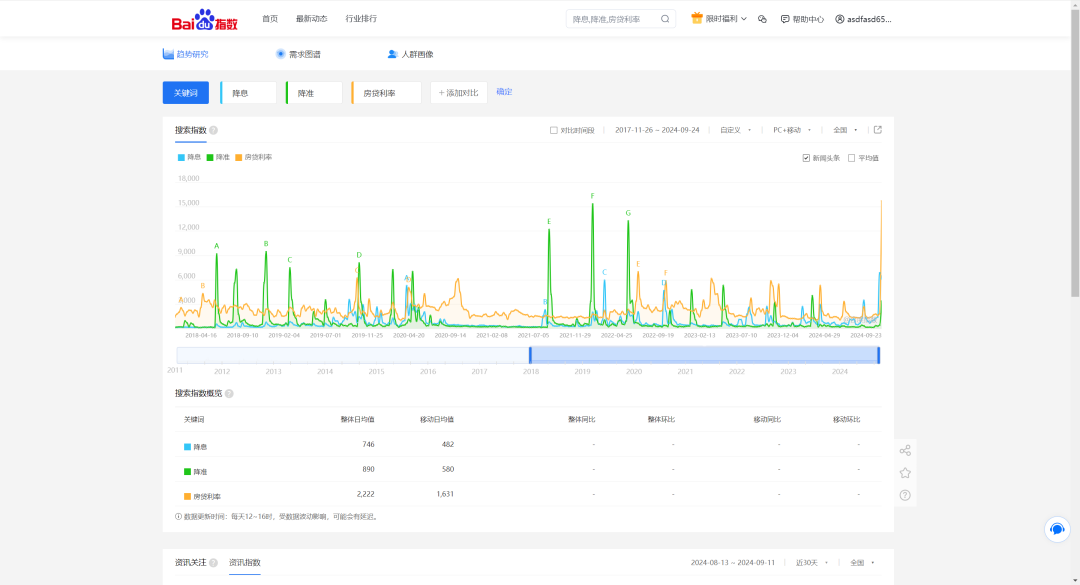Click right handle of timeline range slider
Viewport: 1080px width, 585px height.
coord(878,355)
